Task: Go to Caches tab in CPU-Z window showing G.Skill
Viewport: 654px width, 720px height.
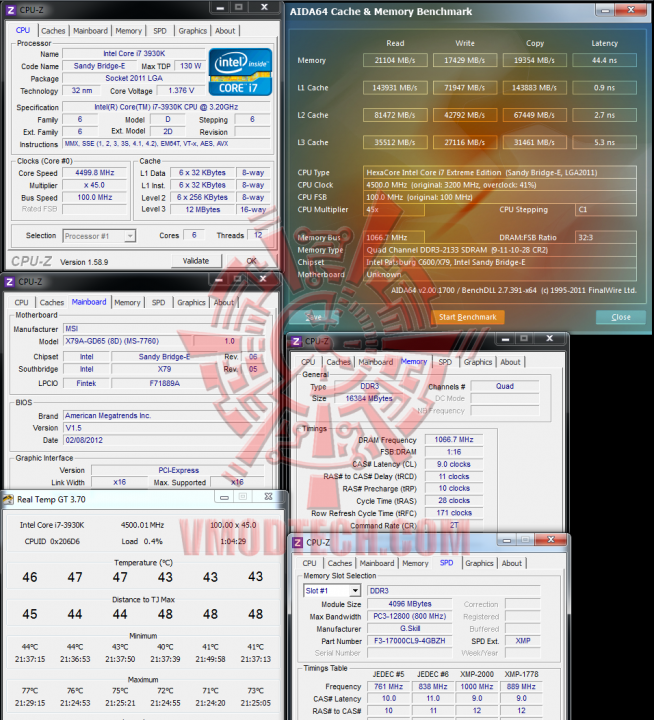Action: pyautogui.click(x=340, y=563)
